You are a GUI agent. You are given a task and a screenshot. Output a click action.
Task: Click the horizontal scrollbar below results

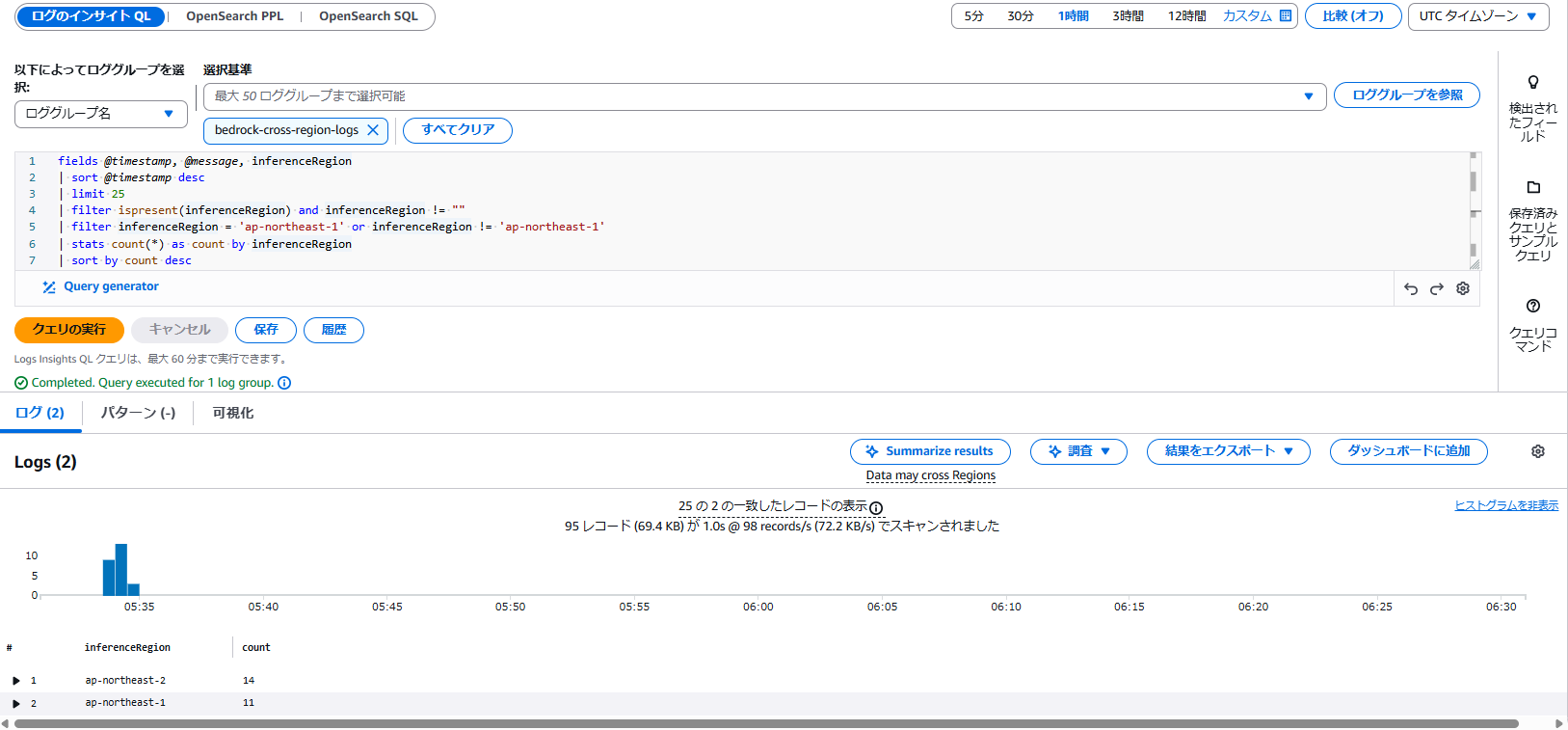coord(766,723)
